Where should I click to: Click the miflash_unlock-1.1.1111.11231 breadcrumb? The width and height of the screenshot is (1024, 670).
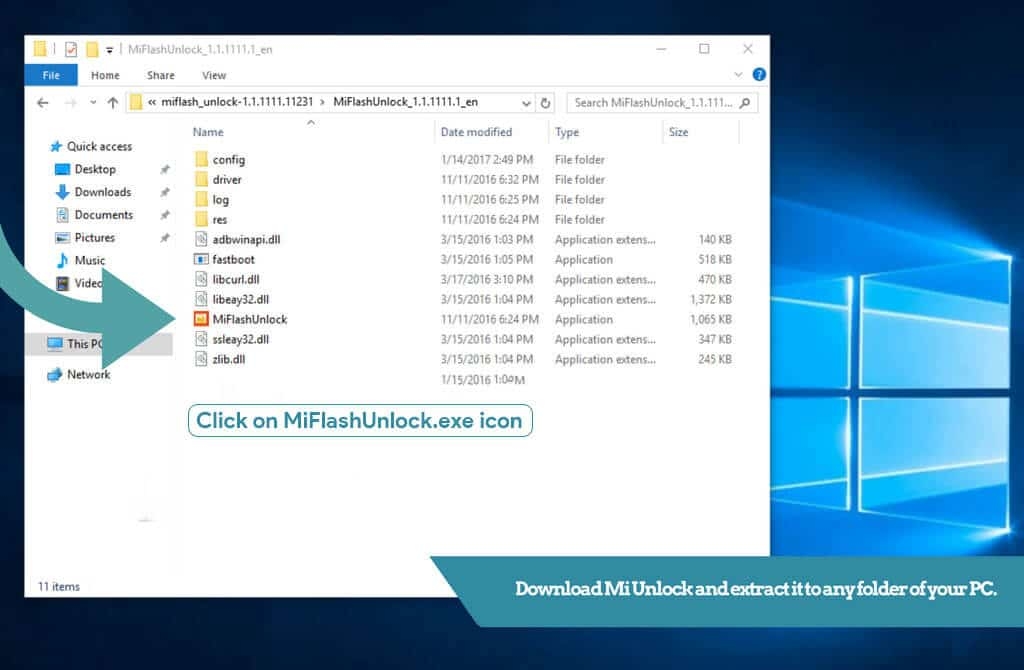click(x=237, y=102)
